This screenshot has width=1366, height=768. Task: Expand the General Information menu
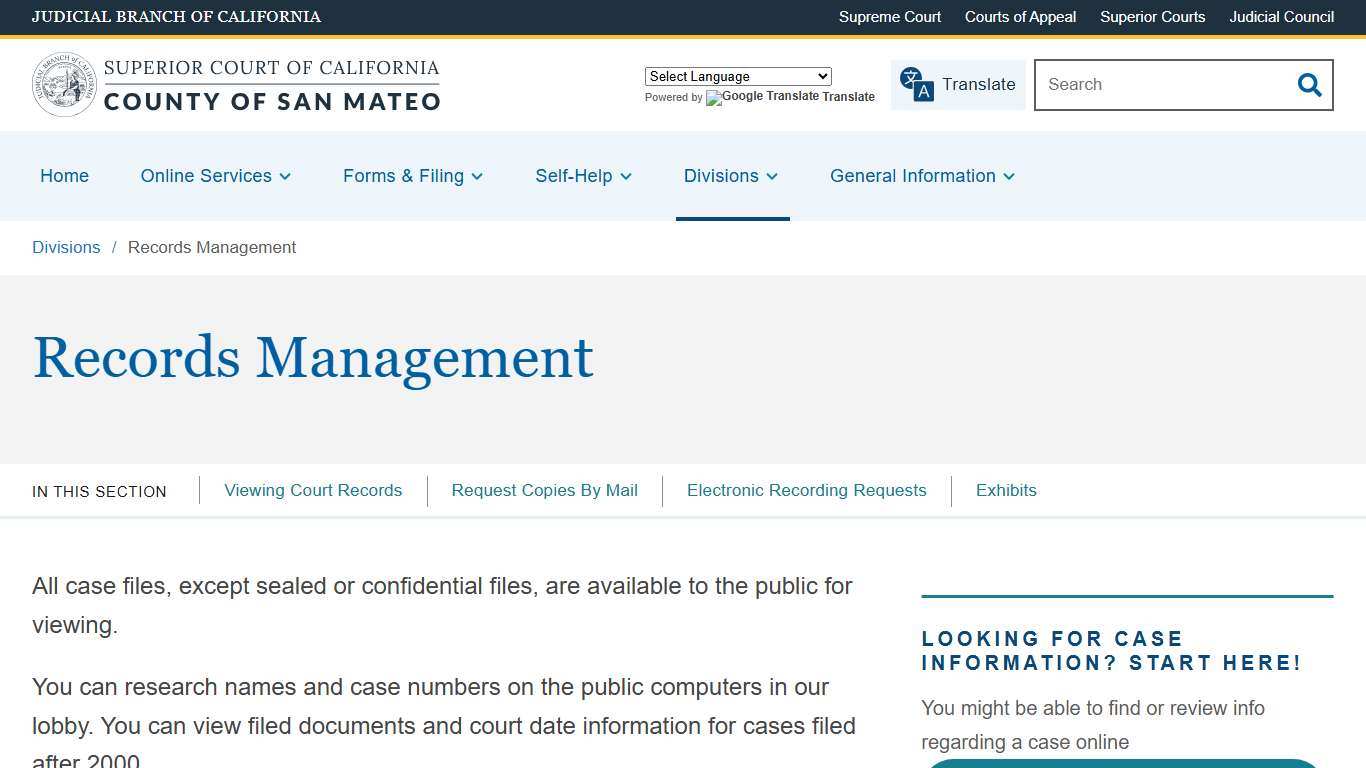[x=921, y=176]
